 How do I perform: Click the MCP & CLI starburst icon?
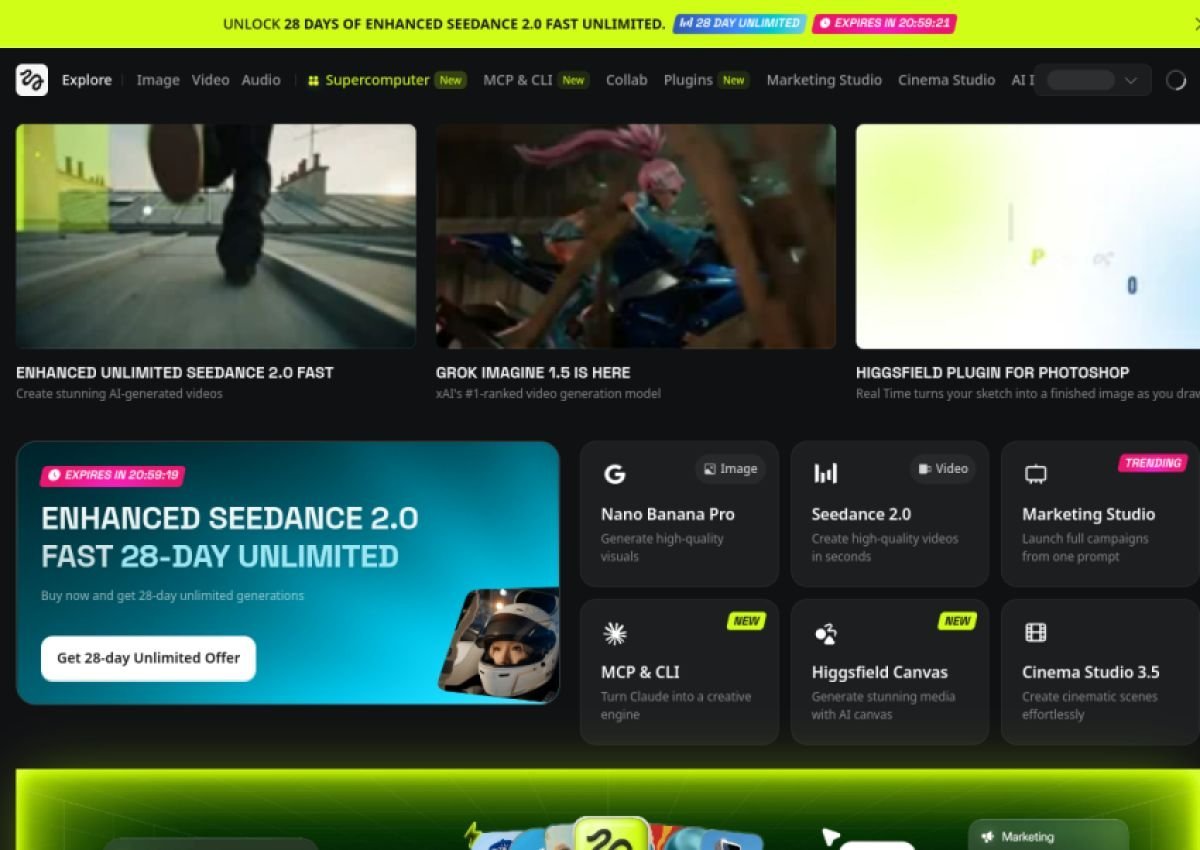tap(614, 632)
